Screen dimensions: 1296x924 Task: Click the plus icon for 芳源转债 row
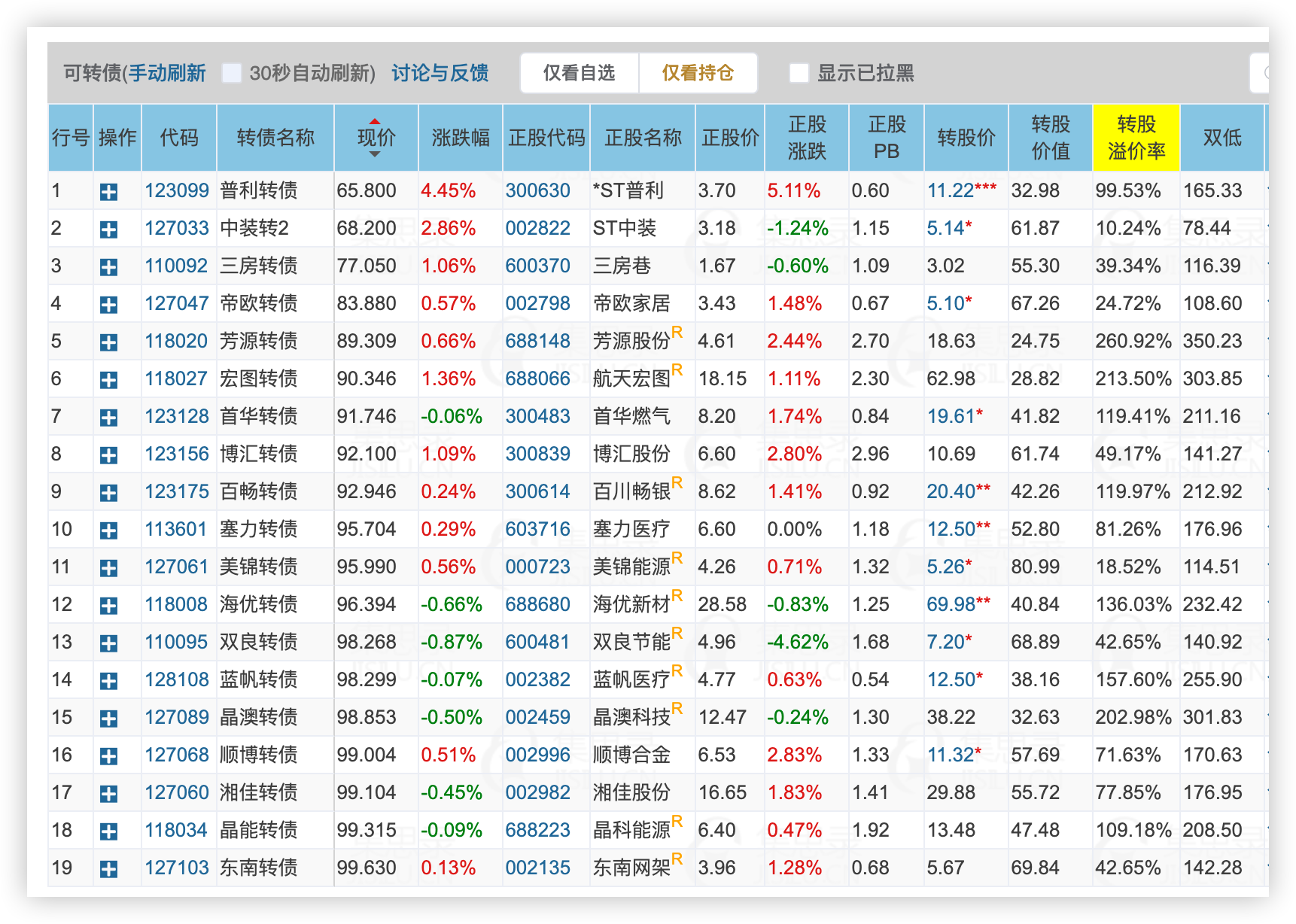108,342
